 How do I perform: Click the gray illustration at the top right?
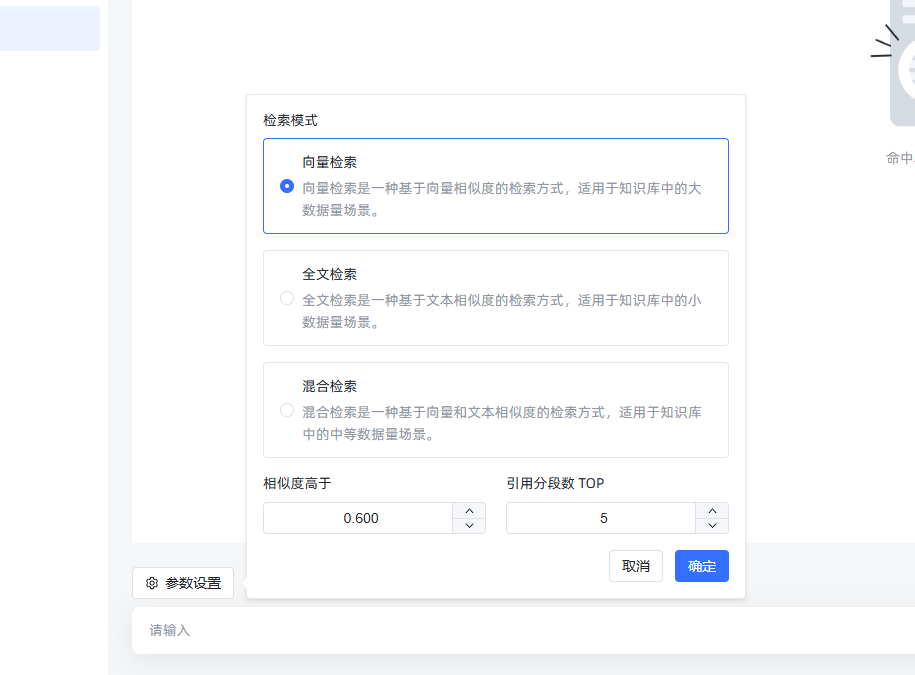(x=893, y=61)
